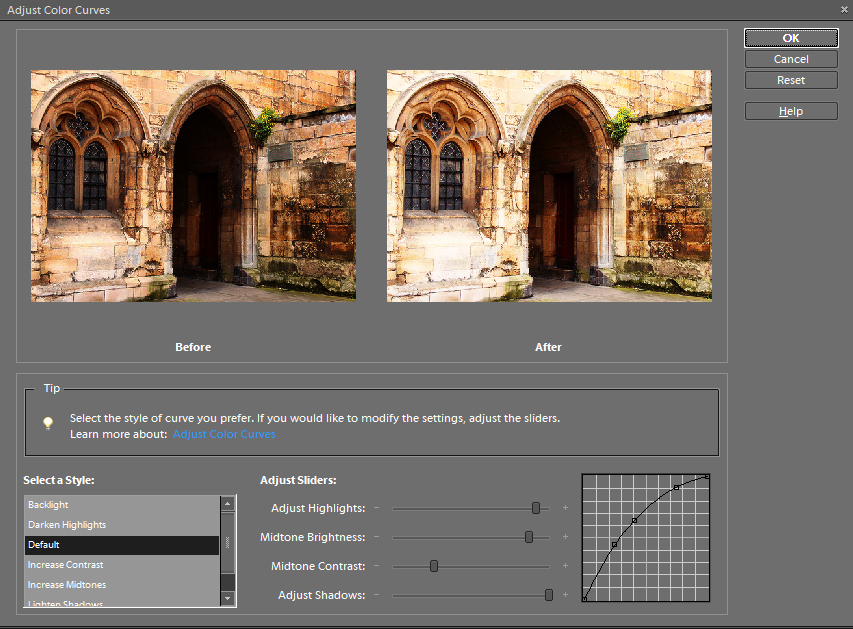Decrease Midtone Brightness with minus icon

[376, 537]
